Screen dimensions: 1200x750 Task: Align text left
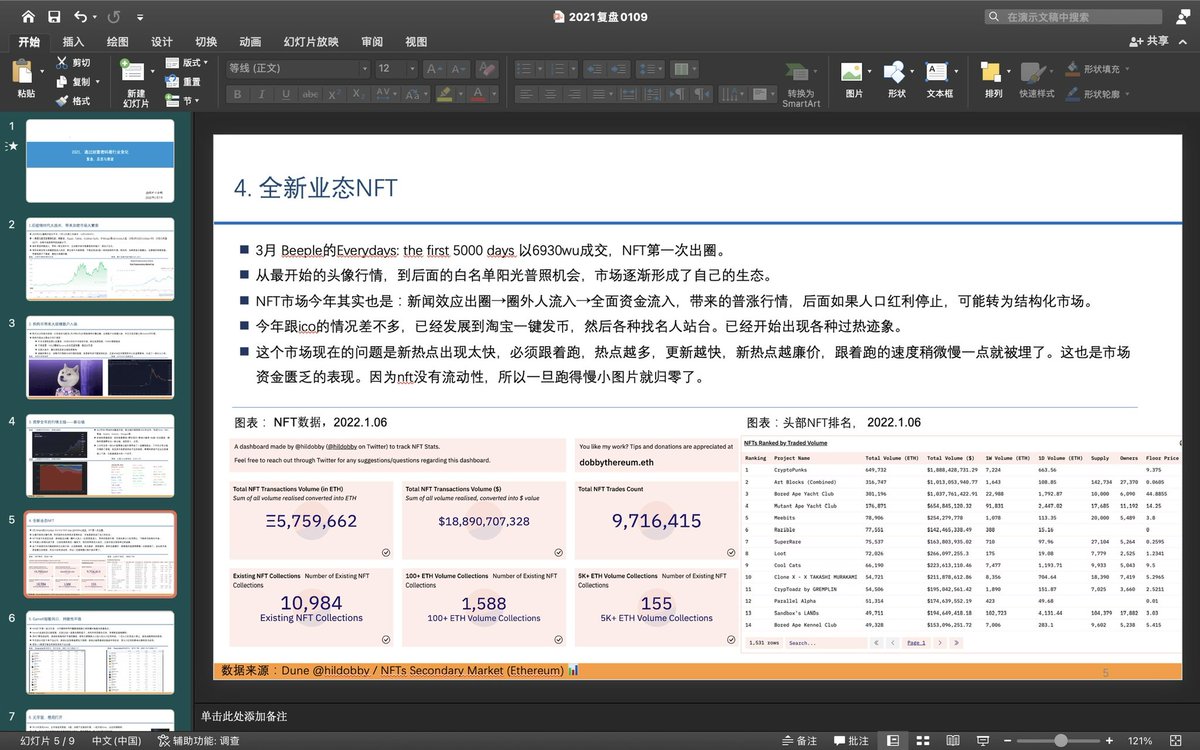(x=525, y=94)
